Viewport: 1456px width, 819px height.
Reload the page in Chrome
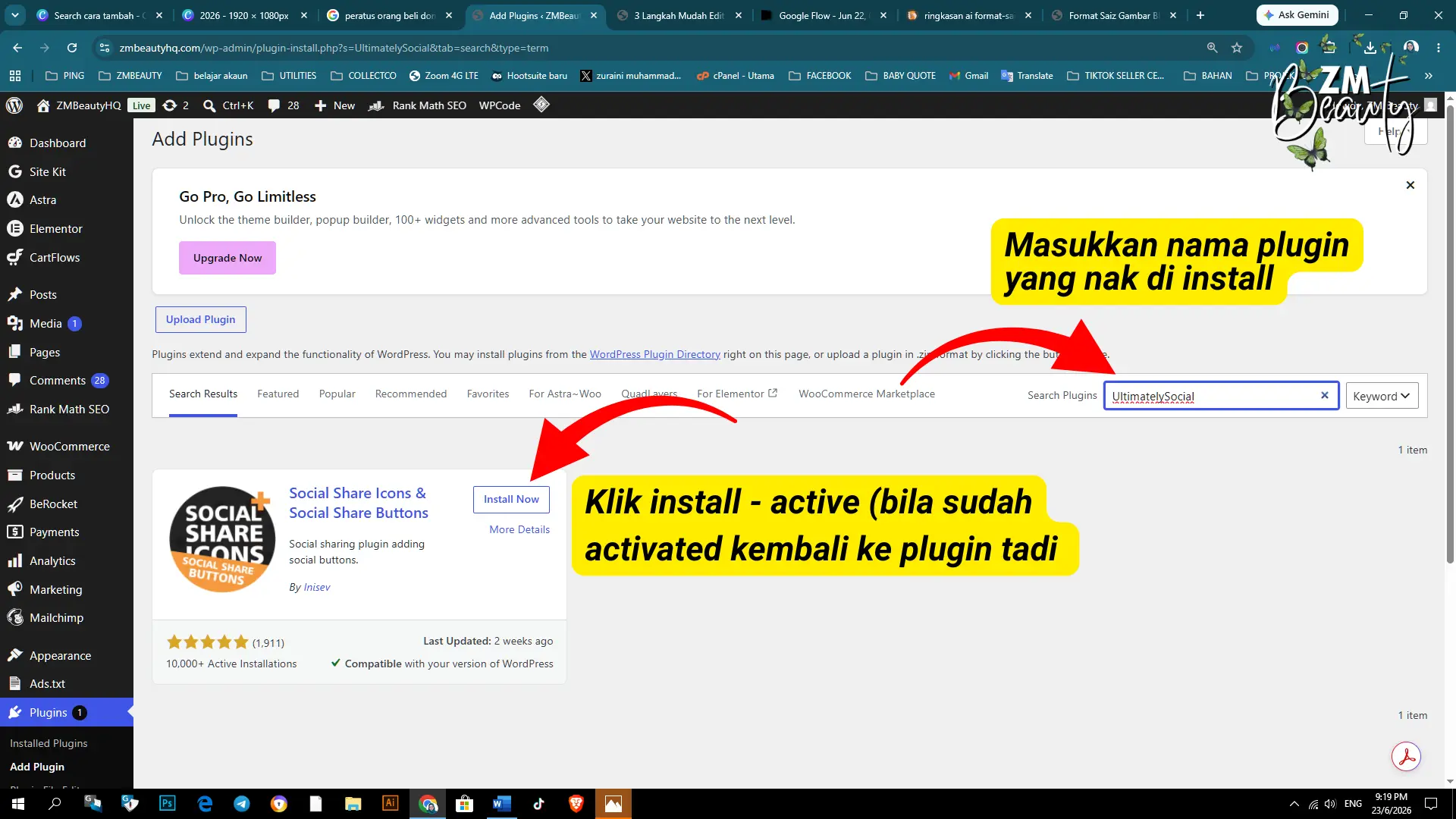coord(72,48)
